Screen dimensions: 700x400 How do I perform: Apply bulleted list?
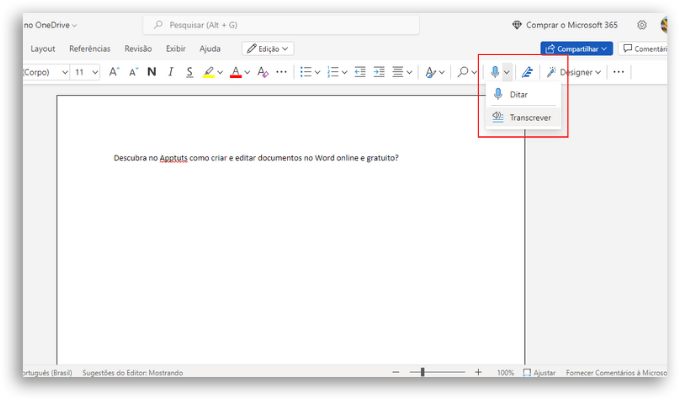306,72
